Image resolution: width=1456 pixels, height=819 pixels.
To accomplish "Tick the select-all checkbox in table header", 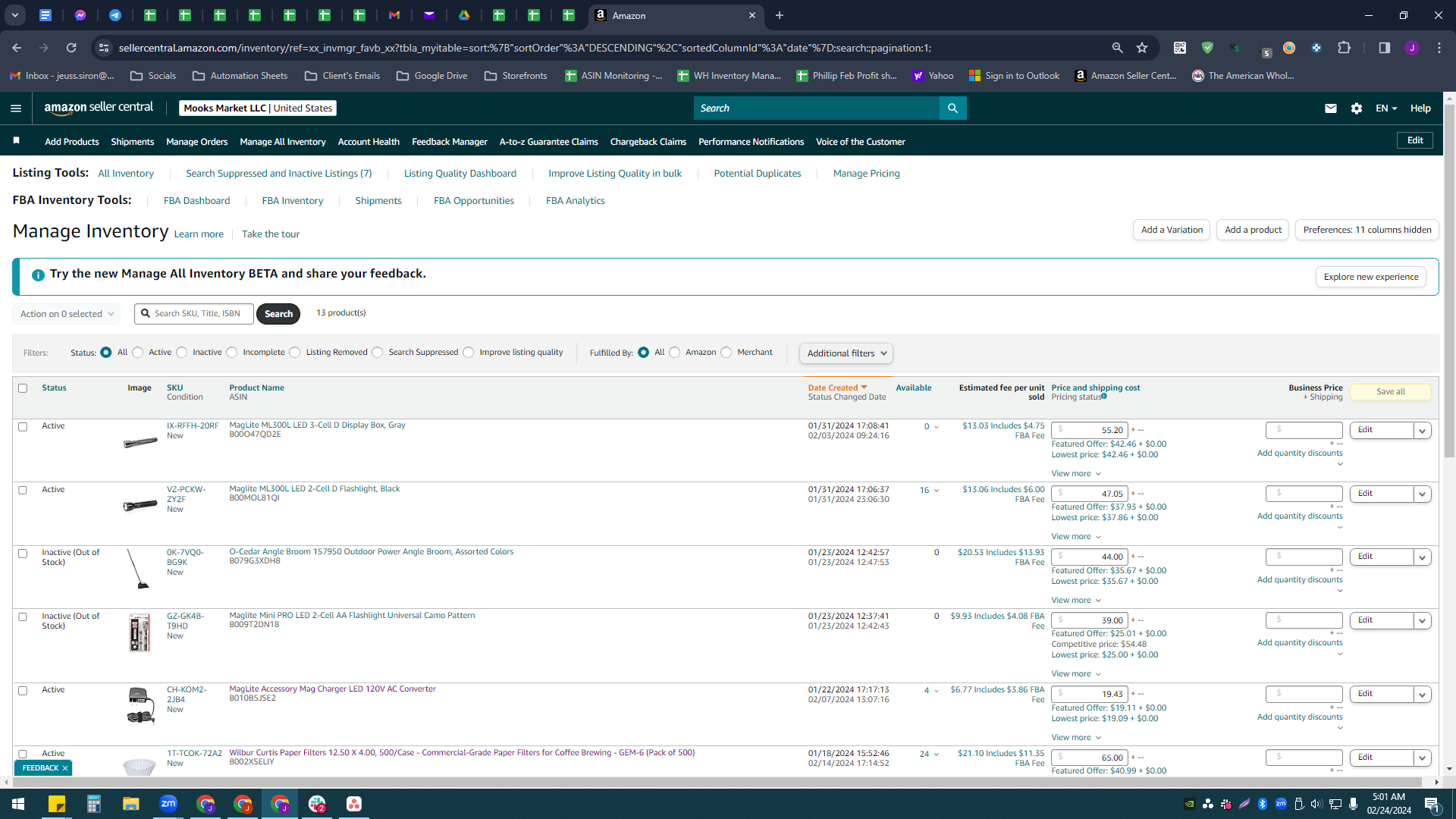I will 23,388.
